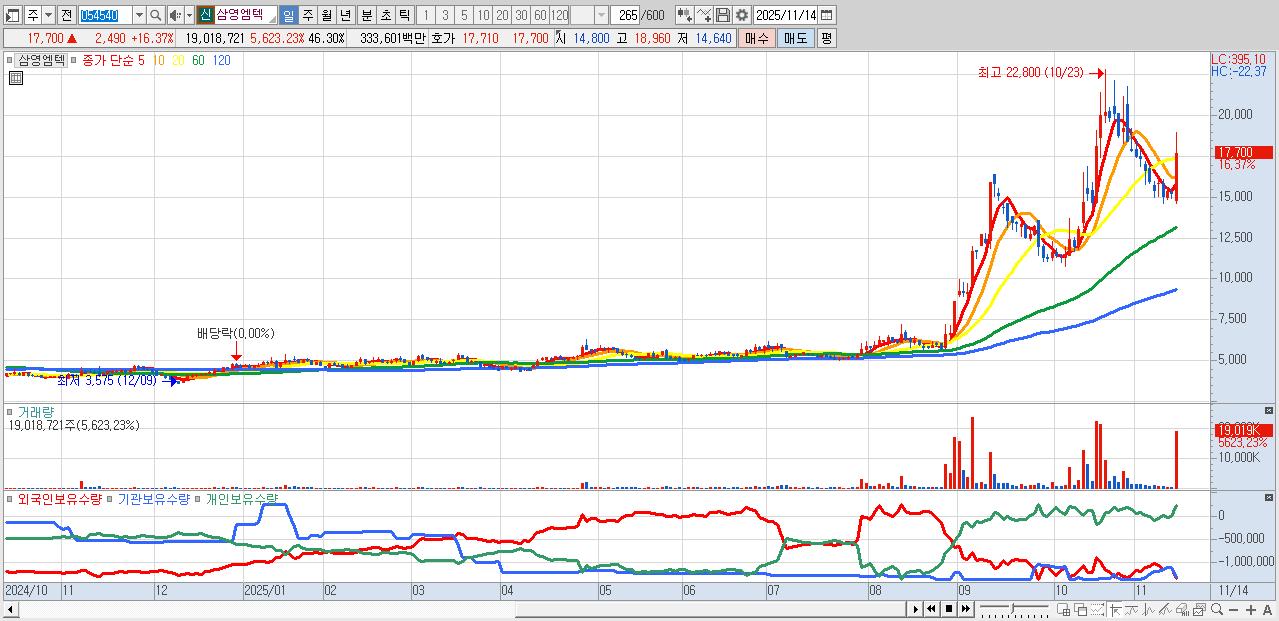
Task: Click the 주 button at toolbar's left
Action: pos(33,15)
